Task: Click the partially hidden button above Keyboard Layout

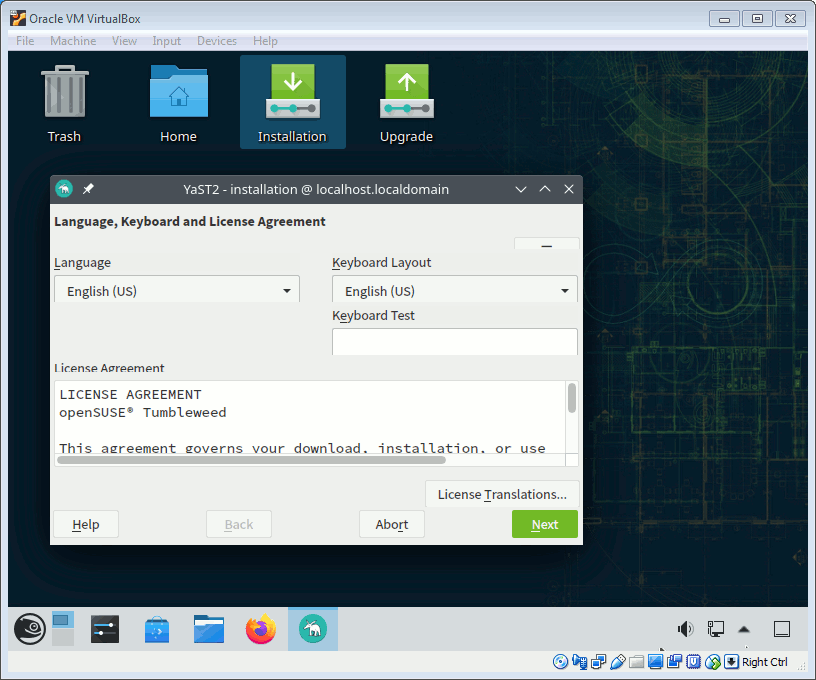Action: point(546,243)
